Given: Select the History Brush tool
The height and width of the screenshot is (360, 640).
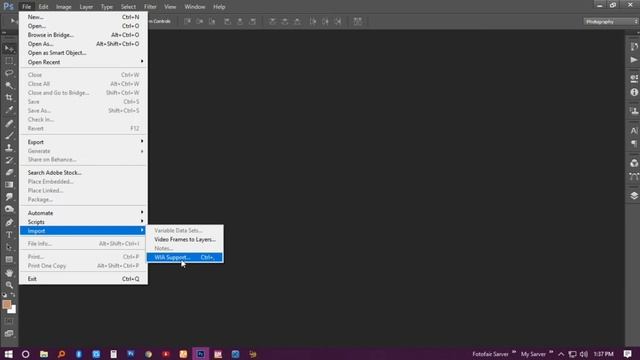Looking at the screenshot, I should point(9,160).
